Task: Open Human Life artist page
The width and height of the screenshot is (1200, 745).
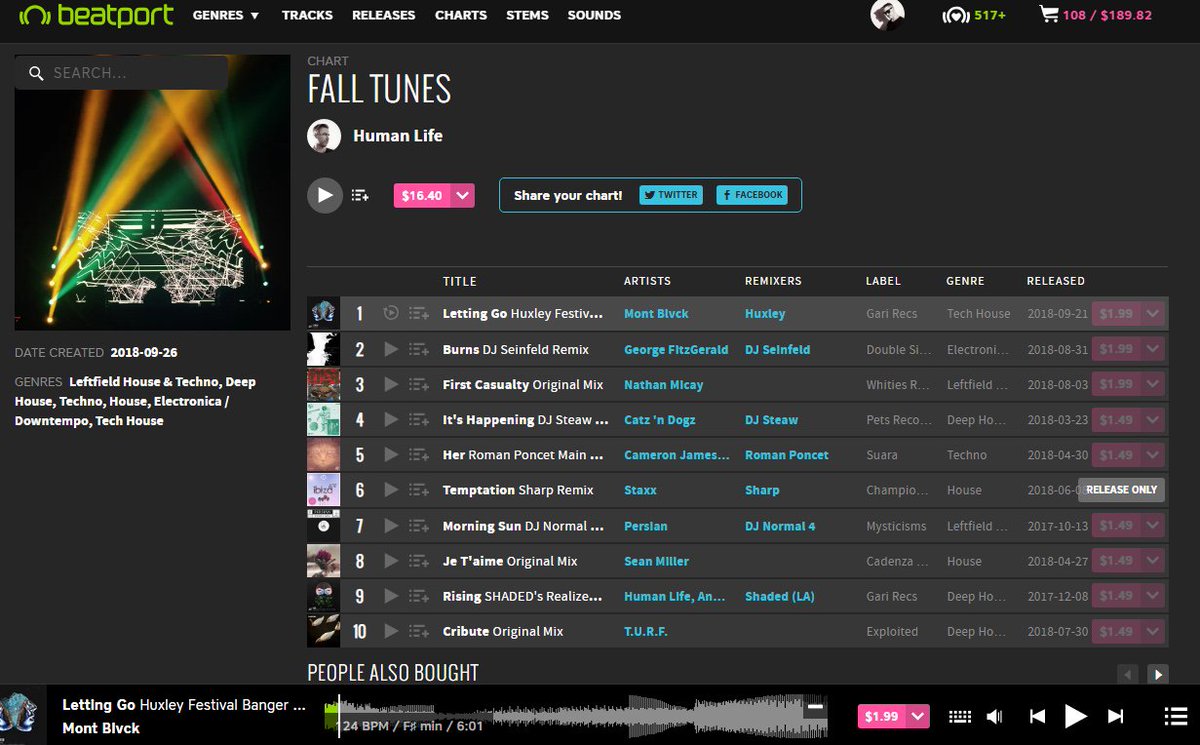Action: pyautogui.click(x=397, y=136)
